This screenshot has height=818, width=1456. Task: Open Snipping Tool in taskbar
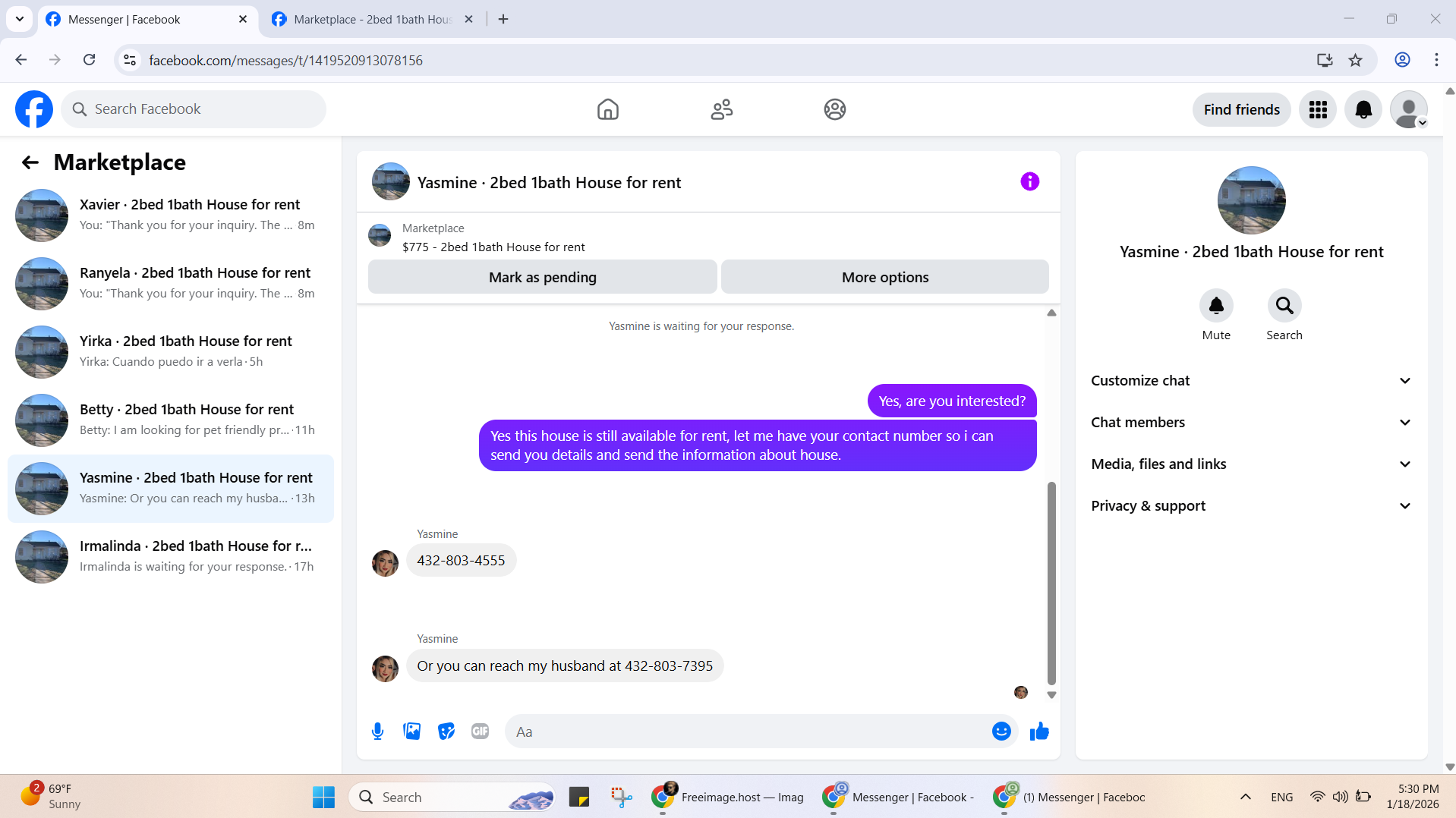click(x=621, y=798)
